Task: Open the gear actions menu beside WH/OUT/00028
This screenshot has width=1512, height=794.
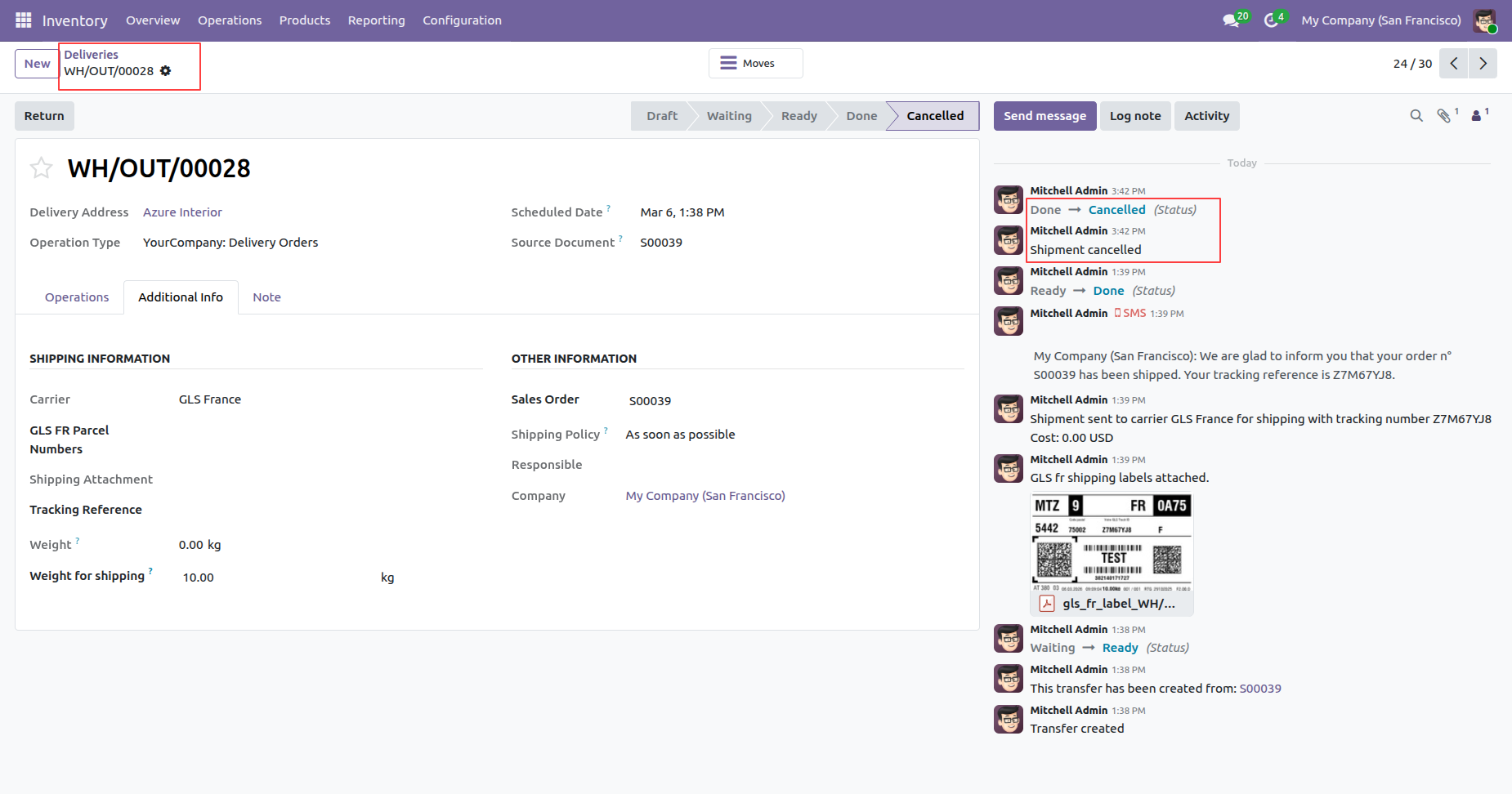Action: coord(166,71)
